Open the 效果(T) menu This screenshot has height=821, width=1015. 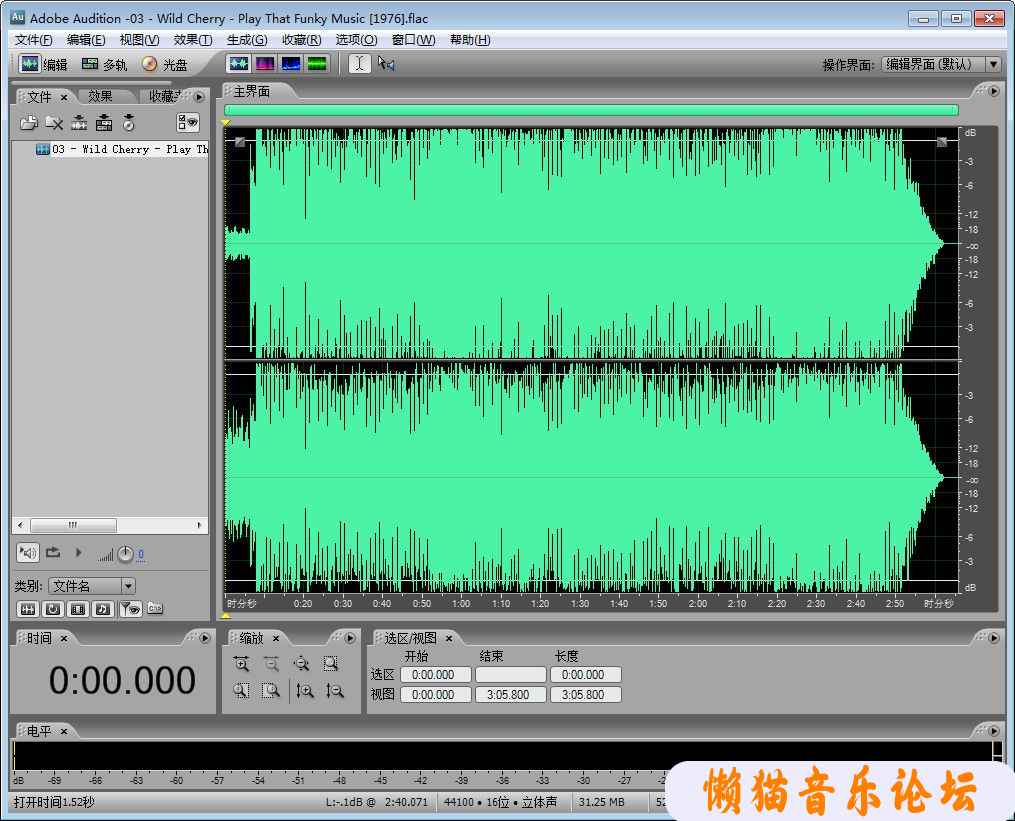click(x=192, y=40)
